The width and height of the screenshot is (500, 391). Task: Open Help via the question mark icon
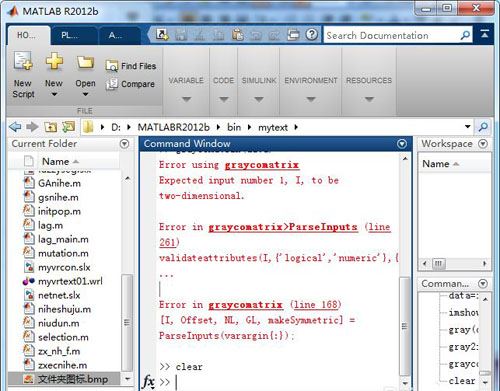[x=312, y=35]
